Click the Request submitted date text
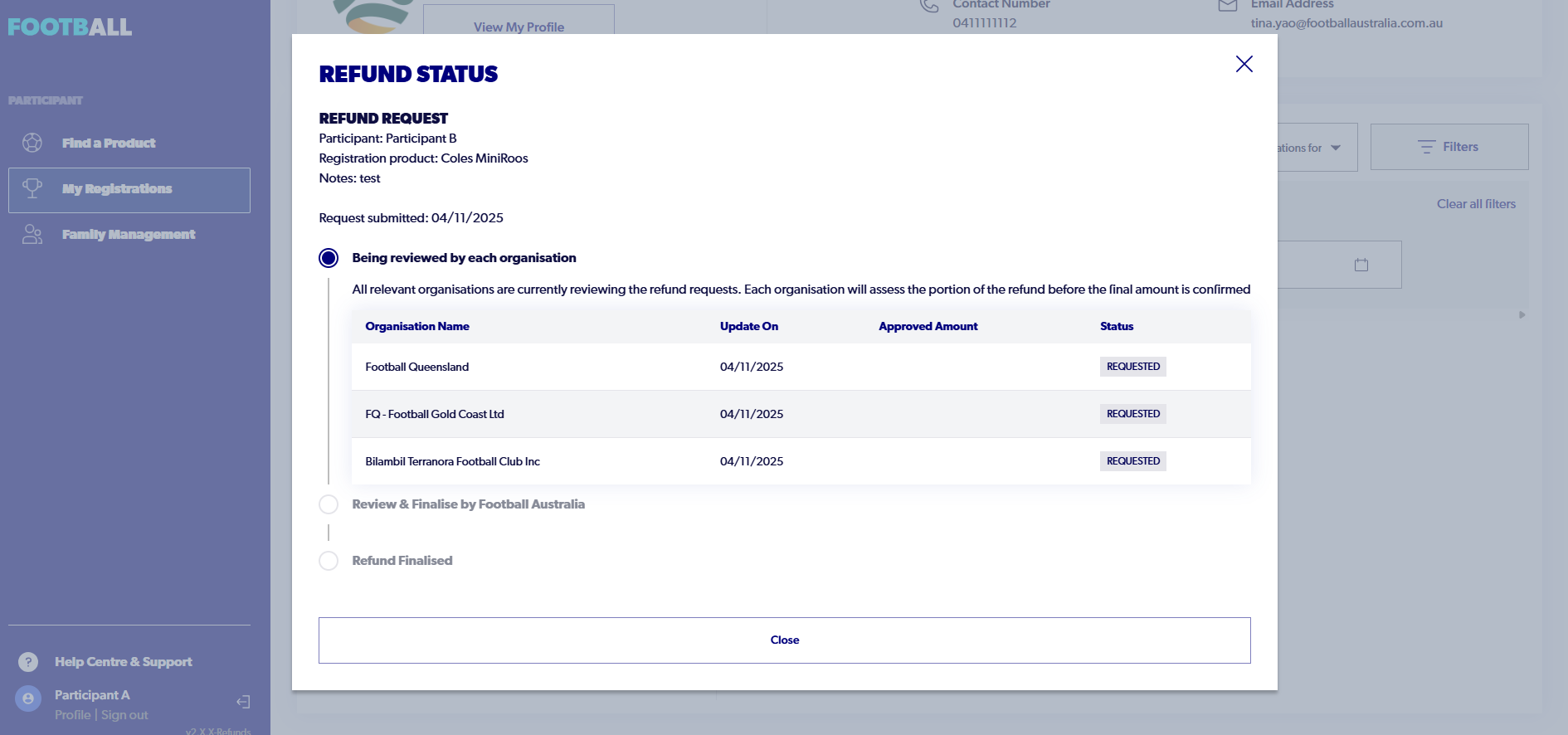Screen dimensions: 1568x735 pos(411,218)
